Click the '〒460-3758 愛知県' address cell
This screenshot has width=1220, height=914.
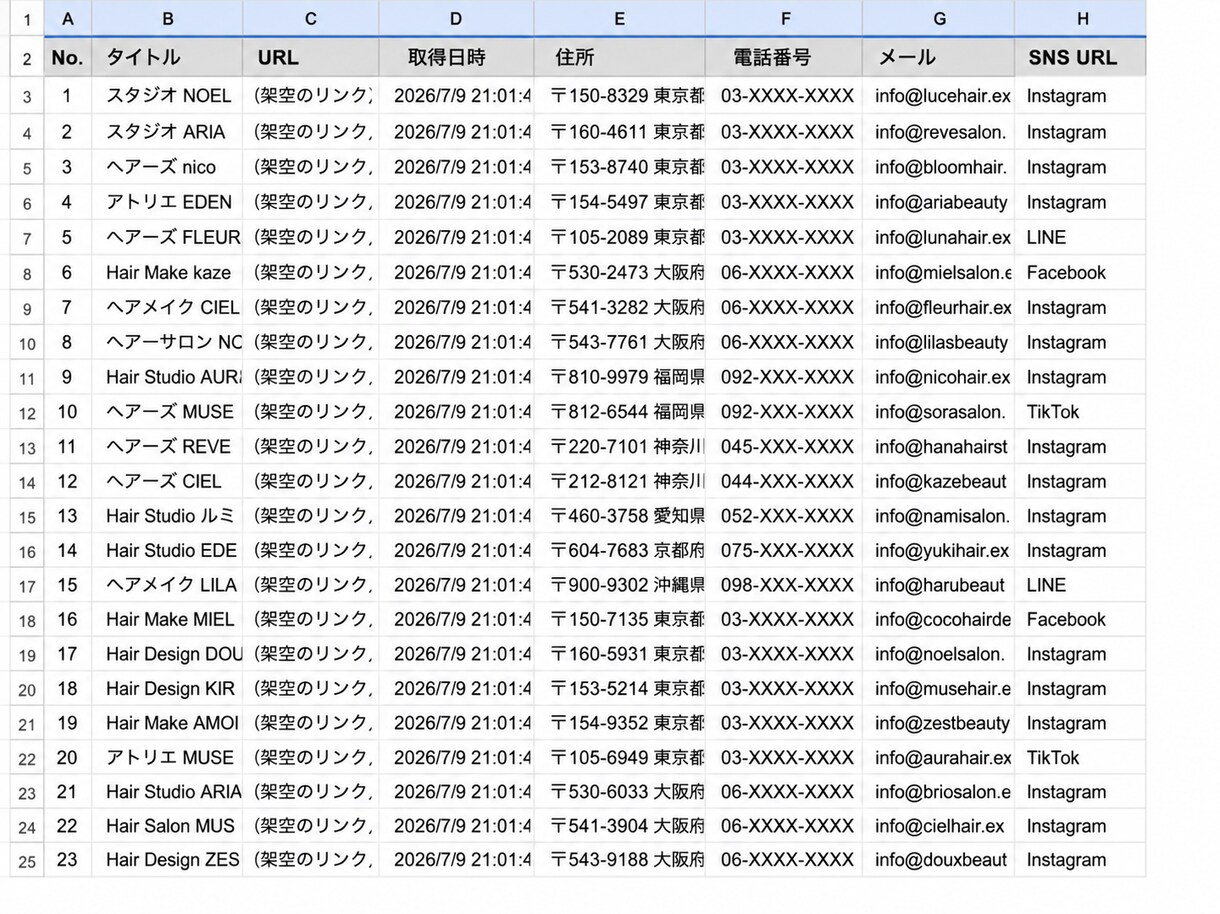click(x=620, y=516)
